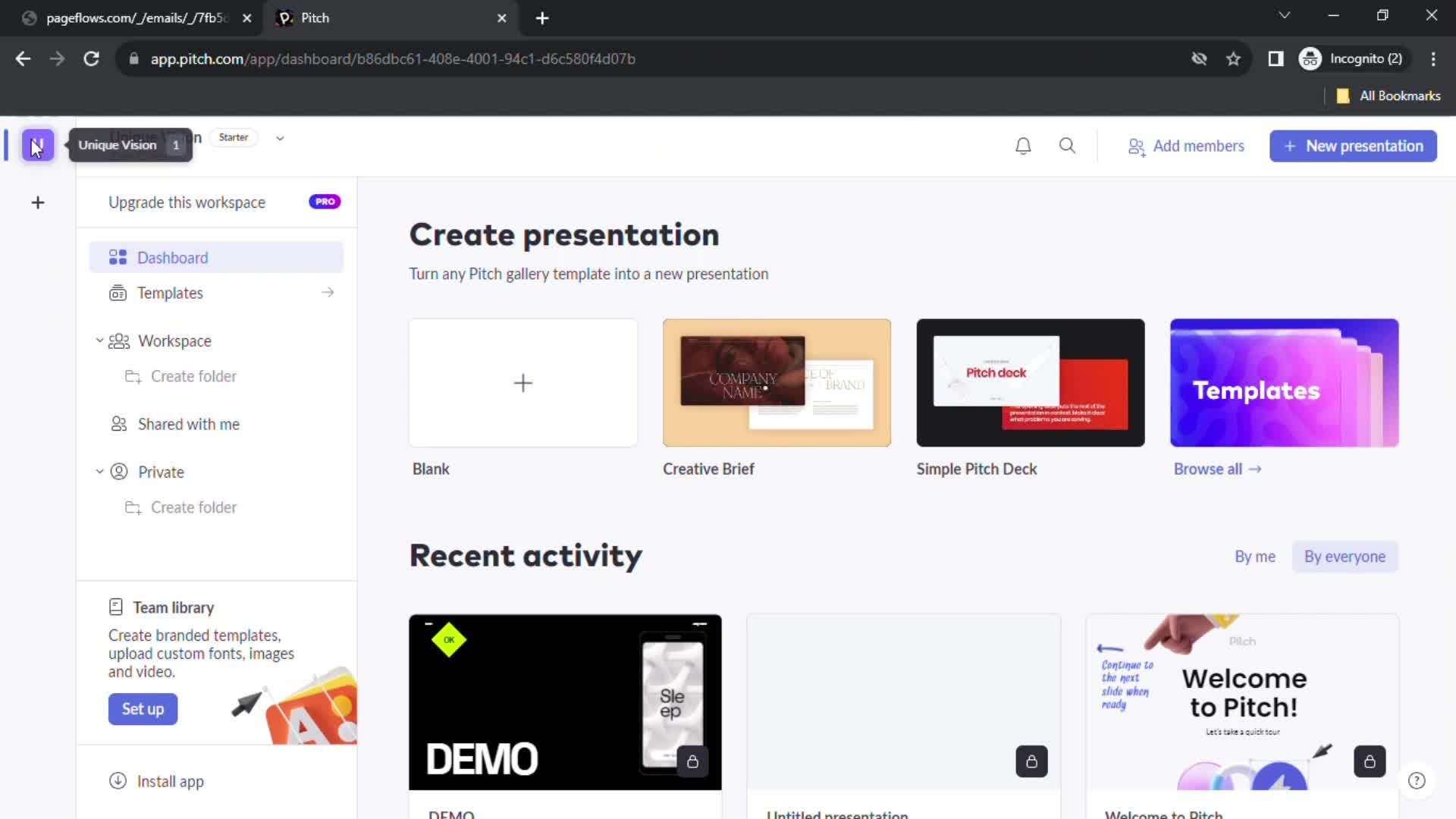Expand the Workspace section chevron
This screenshot has height=819, width=1456.
(x=99, y=341)
